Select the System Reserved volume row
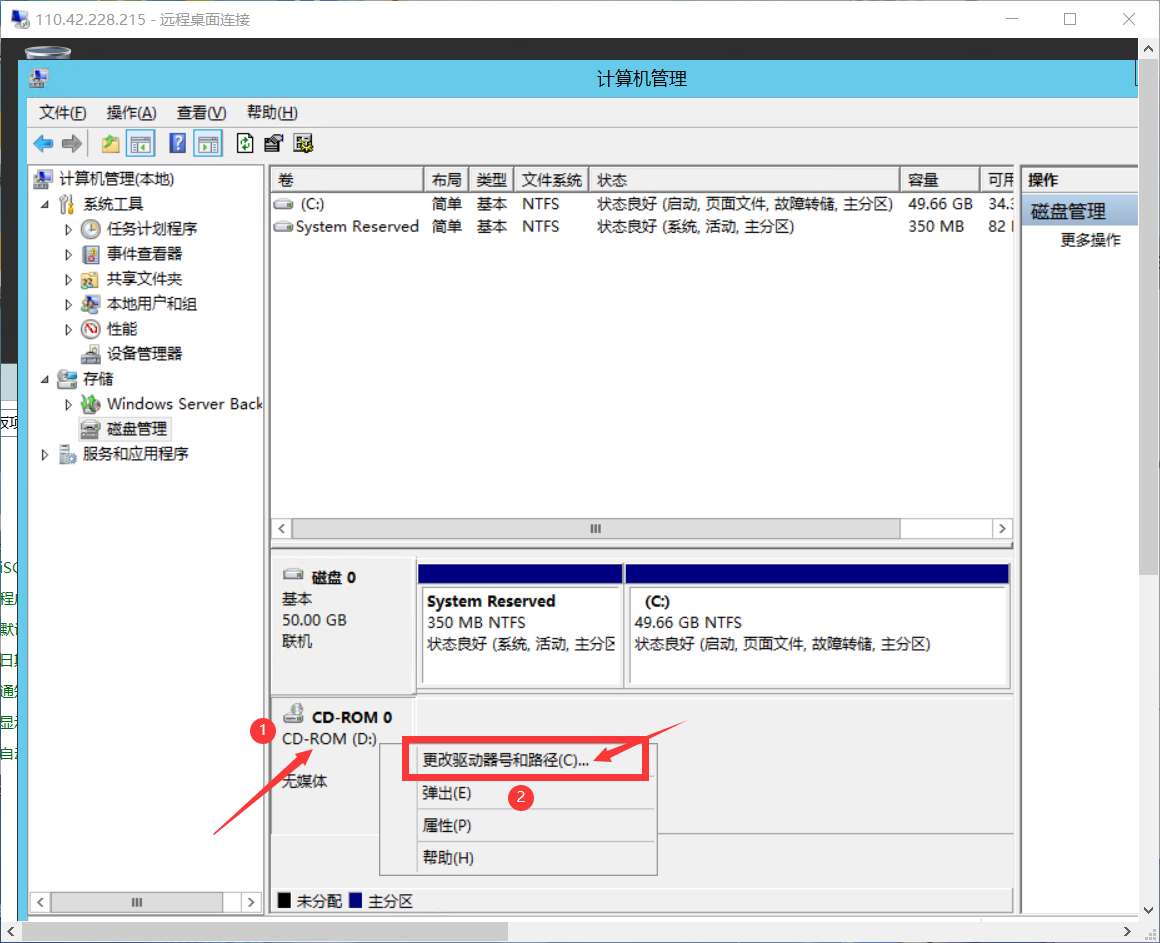1160x943 pixels. click(x=356, y=227)
